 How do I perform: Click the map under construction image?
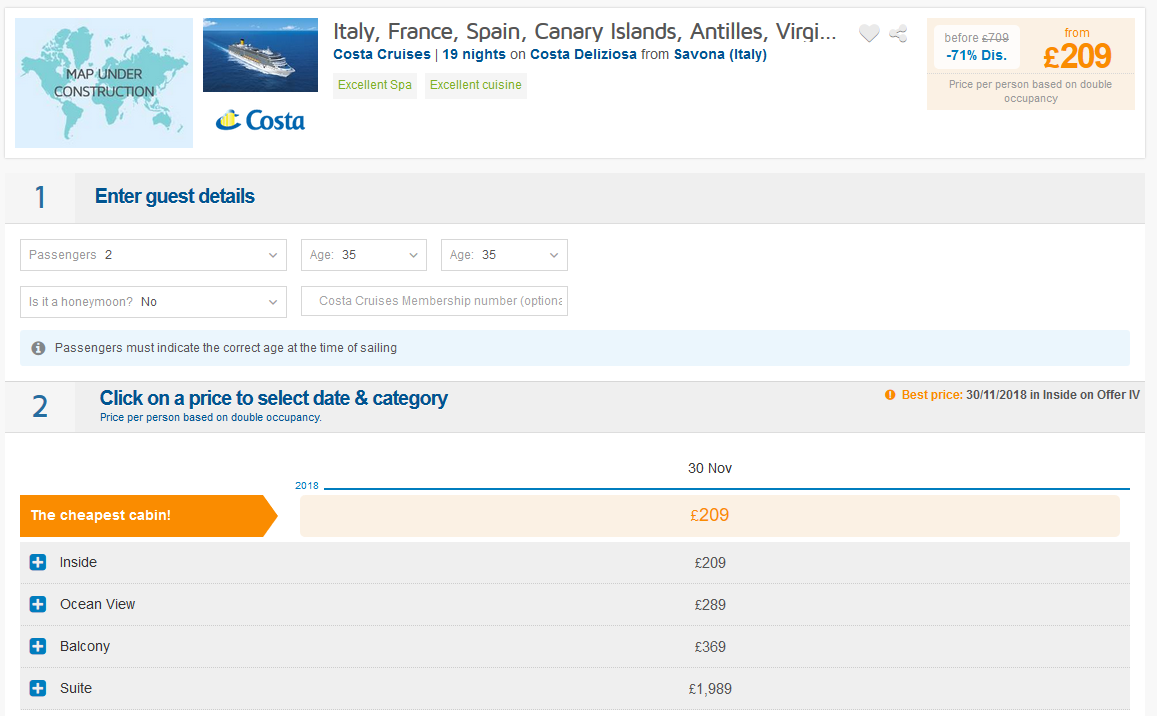[x=104, y=83]
